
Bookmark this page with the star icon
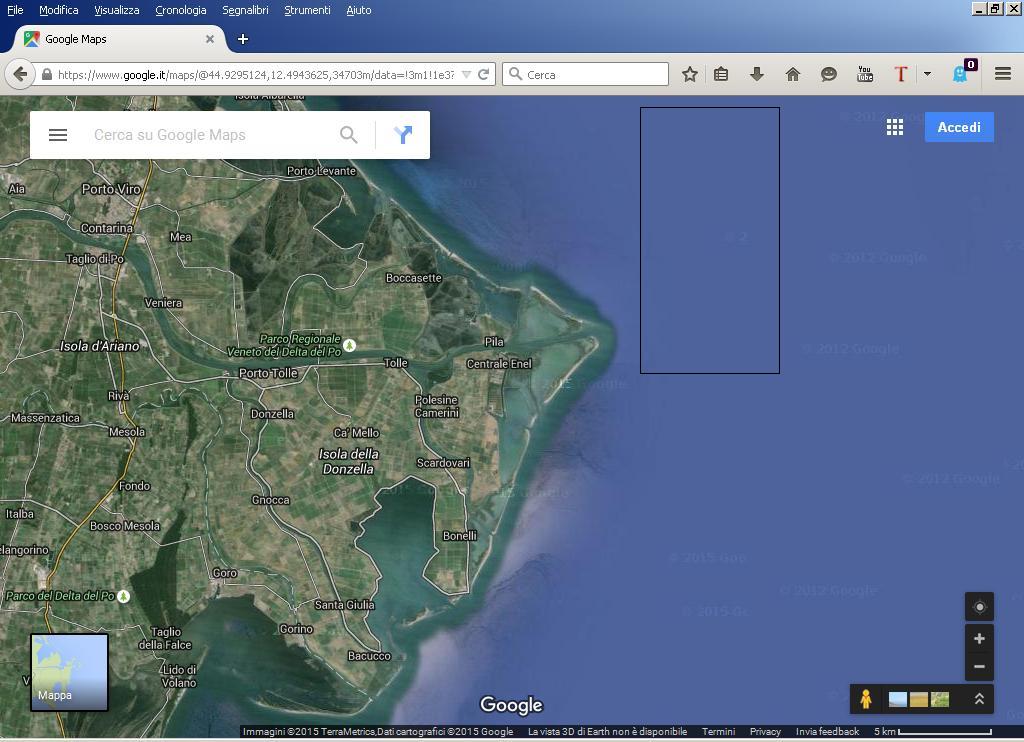[x=690, y=74]
